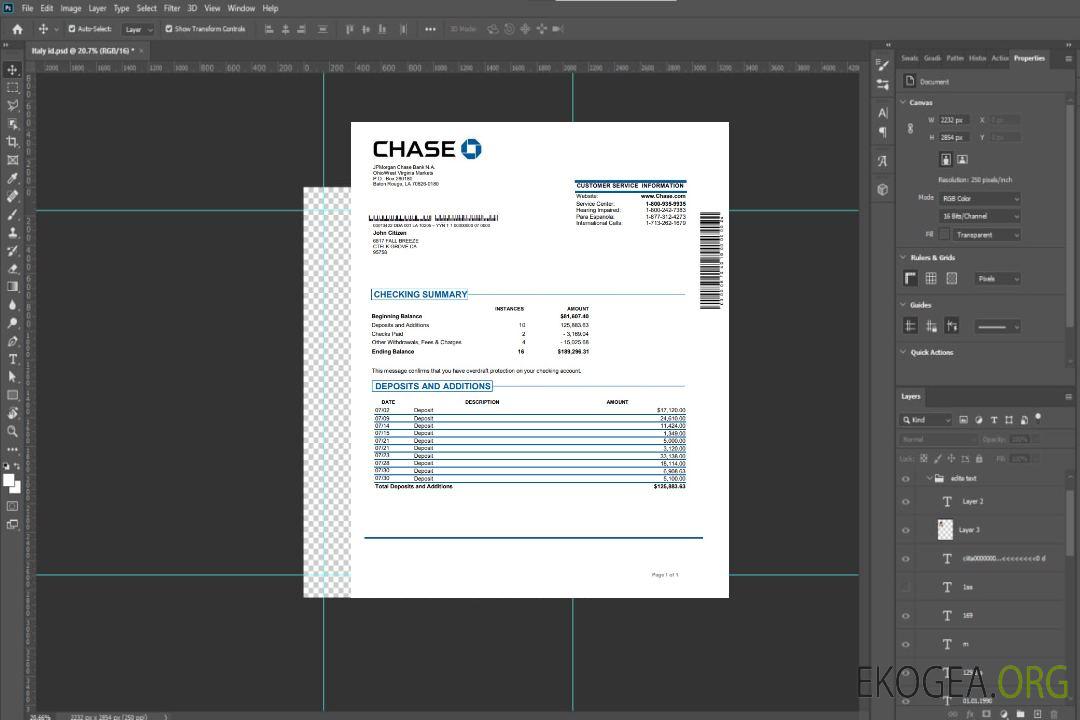Switch to the Properties tab
Image resolution: width=1080 pixels, height=720 pixels.
click(1029, 59)
